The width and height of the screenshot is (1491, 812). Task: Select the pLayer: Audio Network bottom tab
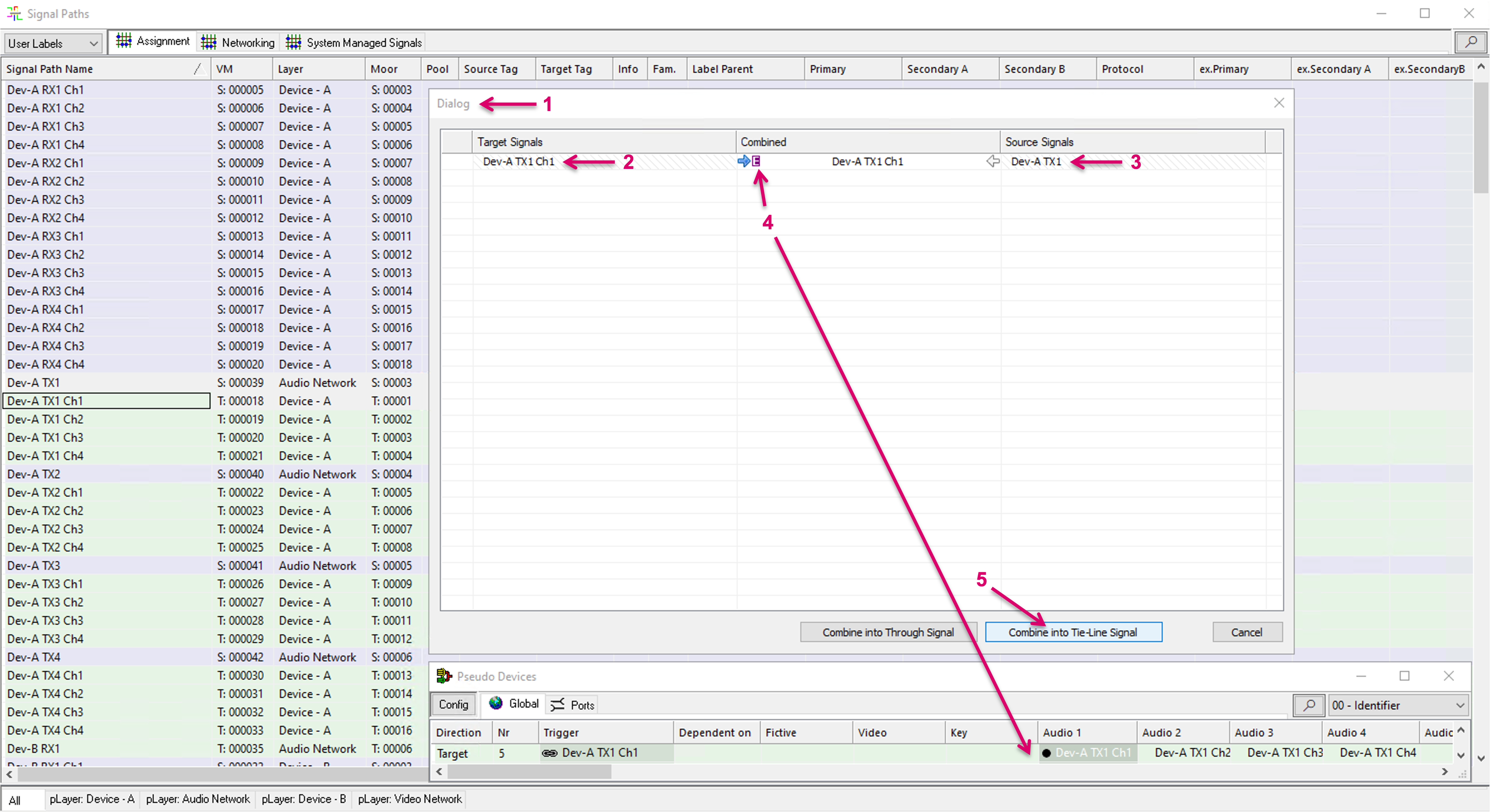pyautogui.click(x=197, y=799)
